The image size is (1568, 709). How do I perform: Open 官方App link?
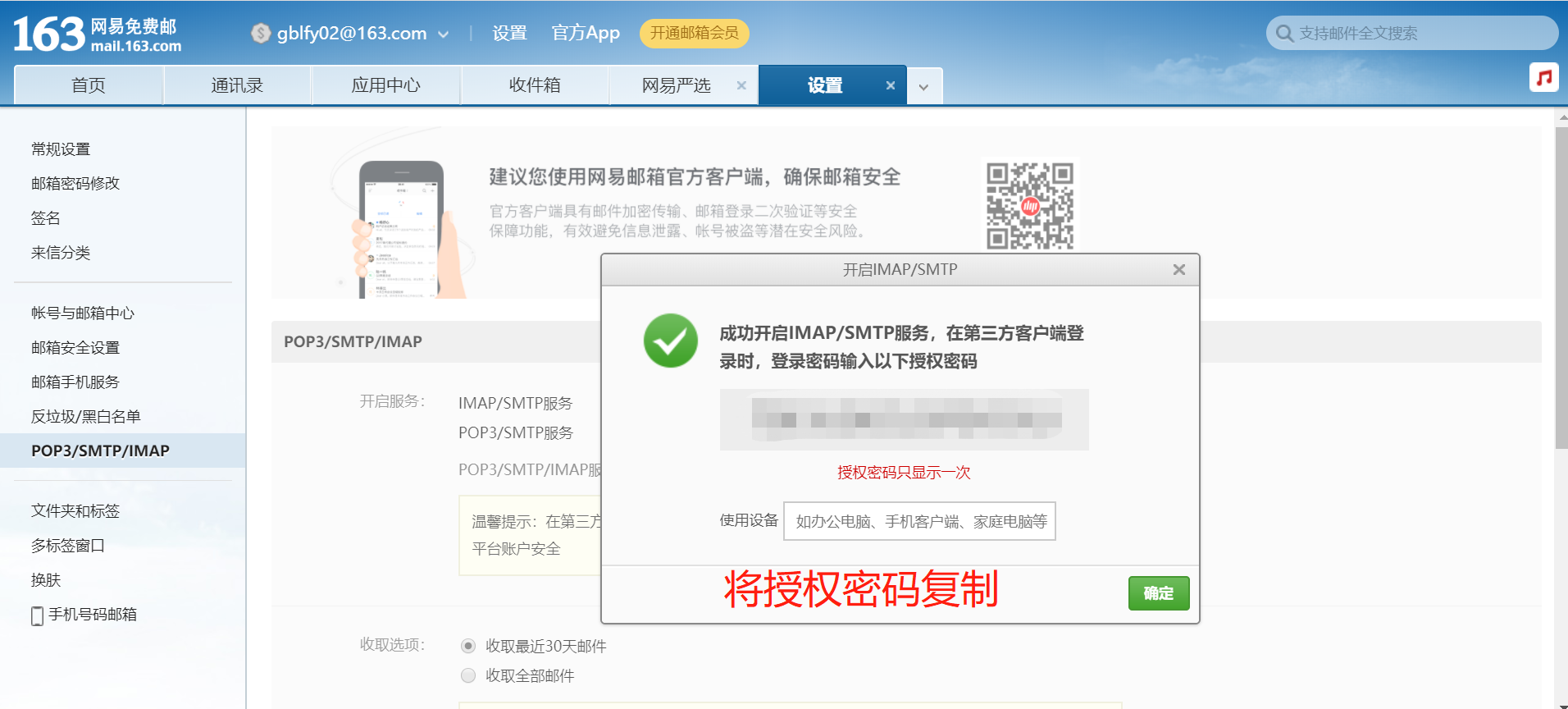click(x=586, y=33)
